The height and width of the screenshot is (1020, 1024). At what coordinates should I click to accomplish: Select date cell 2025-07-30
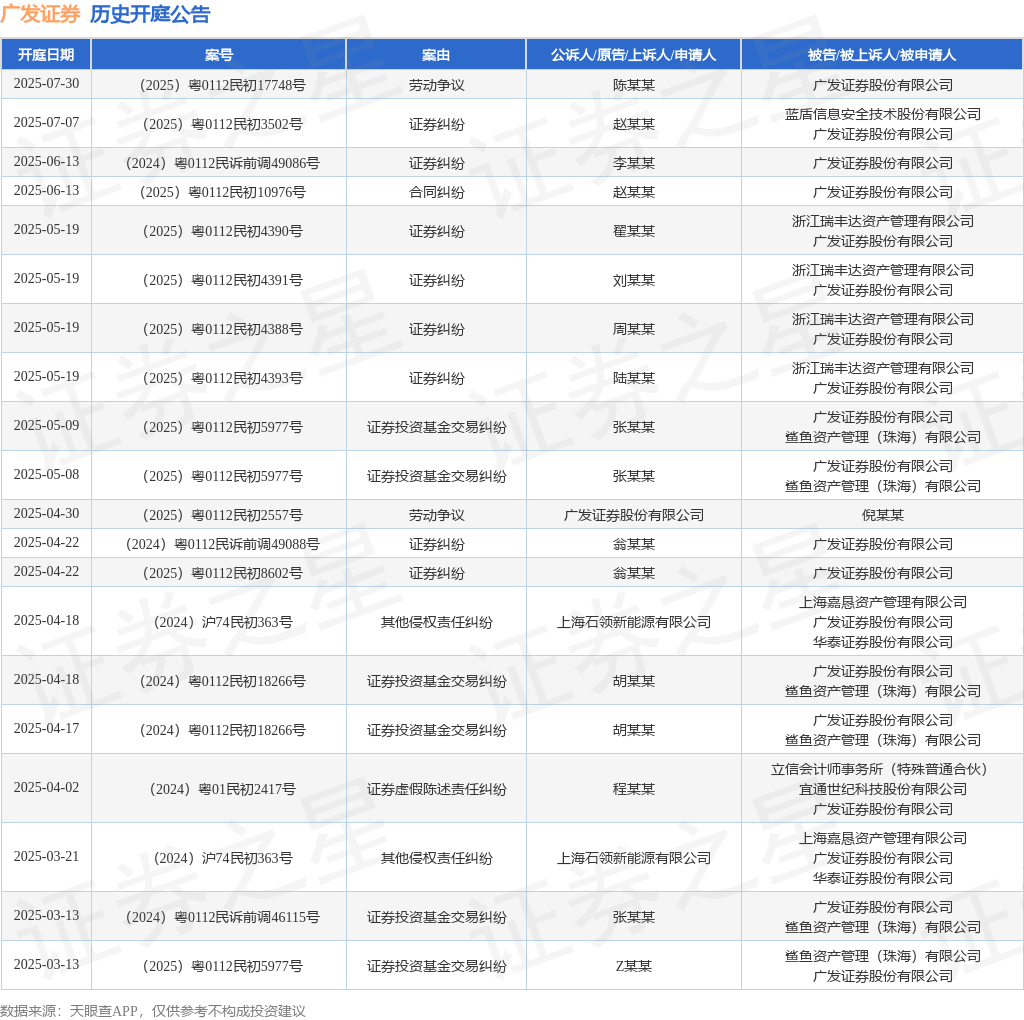coord(46,84)
